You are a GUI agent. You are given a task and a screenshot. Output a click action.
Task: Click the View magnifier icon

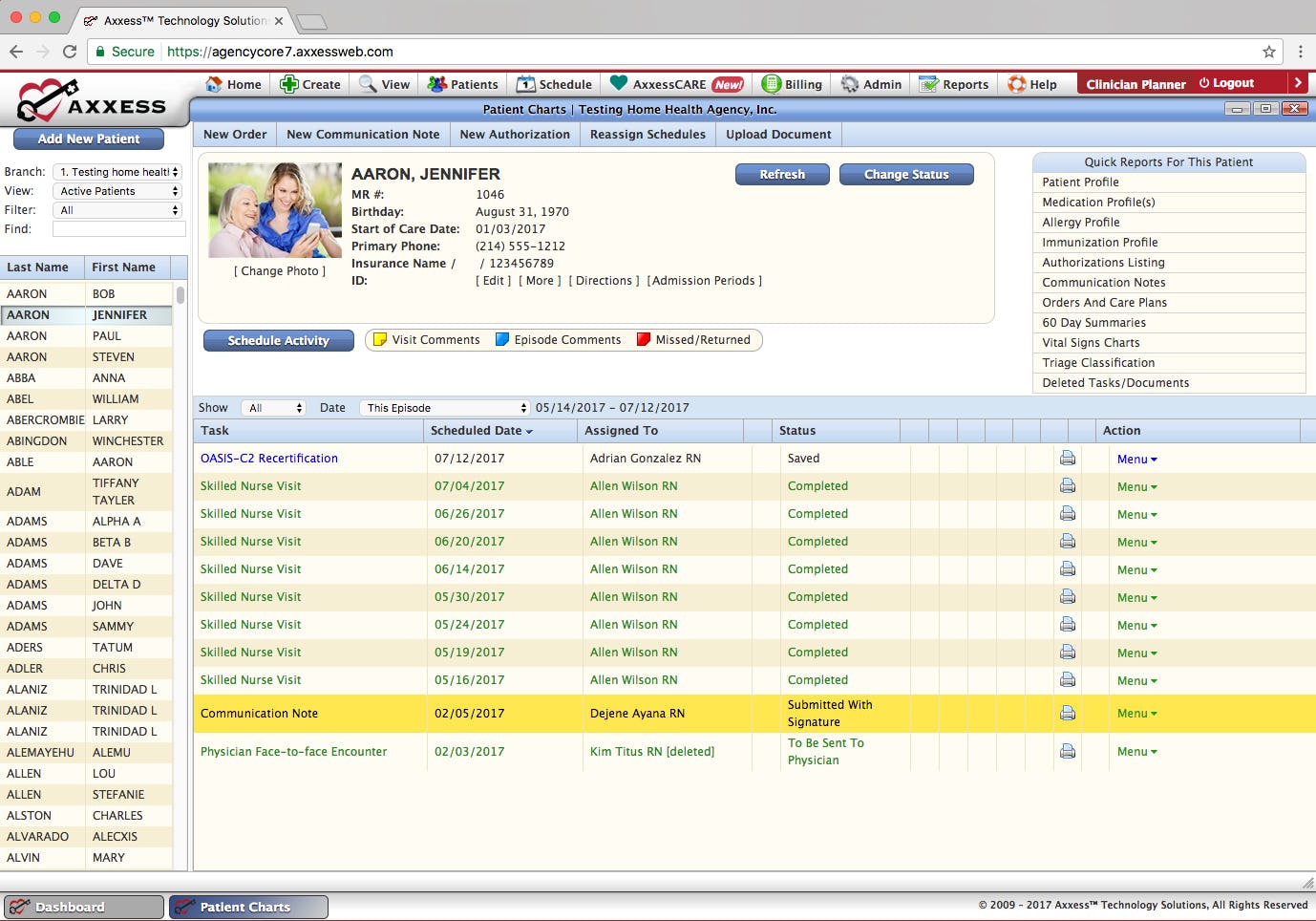(368, 84)
